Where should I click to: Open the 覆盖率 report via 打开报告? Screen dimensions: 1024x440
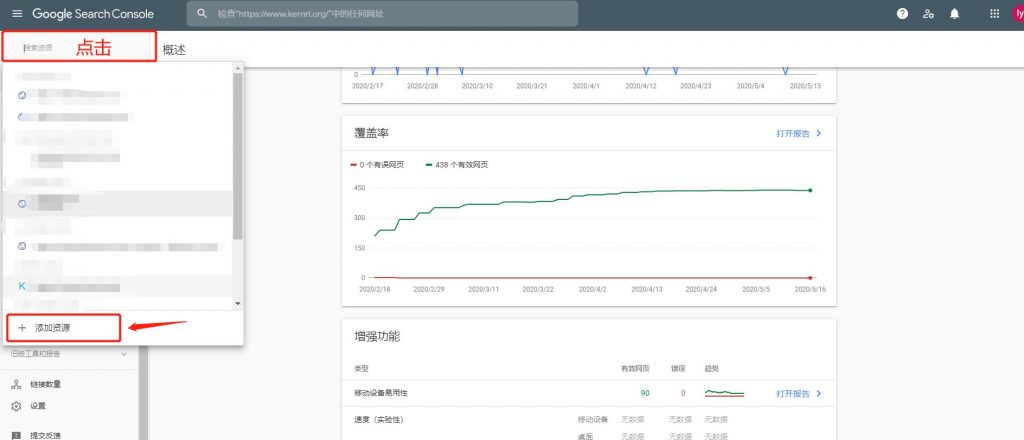[799, 133]
